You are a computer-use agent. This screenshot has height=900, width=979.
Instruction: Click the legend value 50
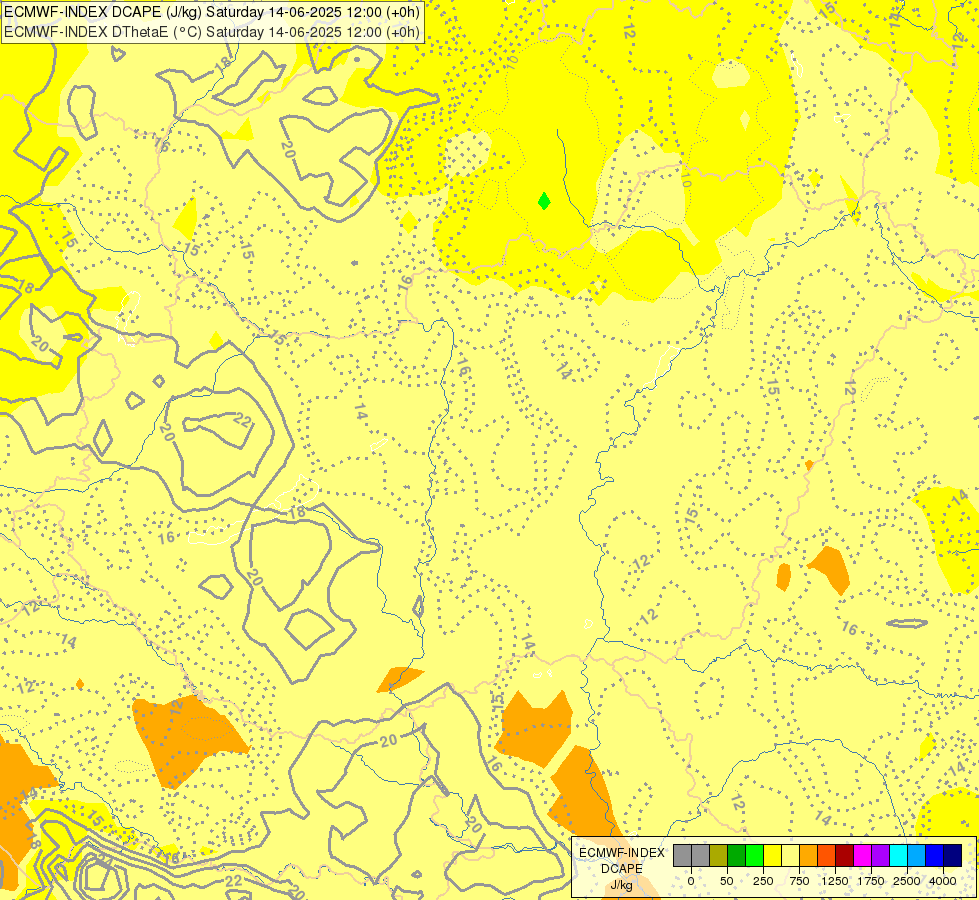tap(727, 881)
